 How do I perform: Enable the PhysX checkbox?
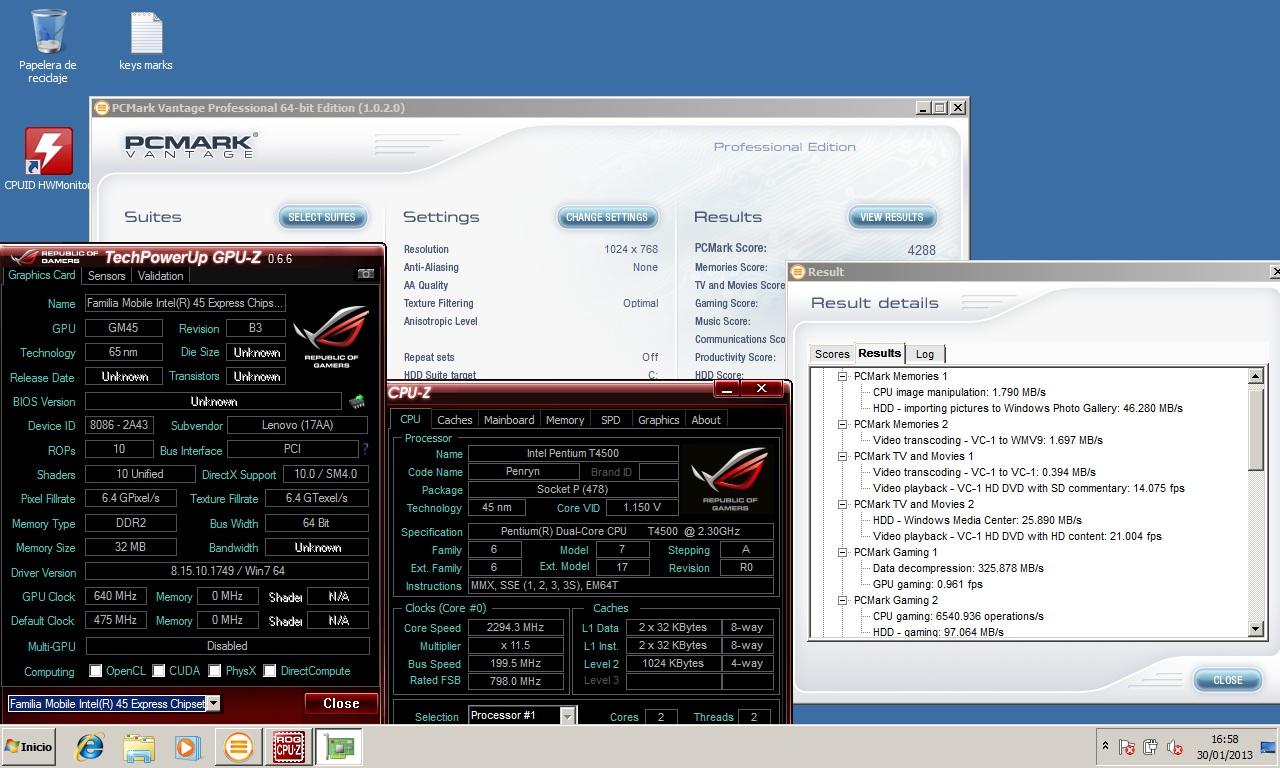pyautogui.click(x=214, y=671)
